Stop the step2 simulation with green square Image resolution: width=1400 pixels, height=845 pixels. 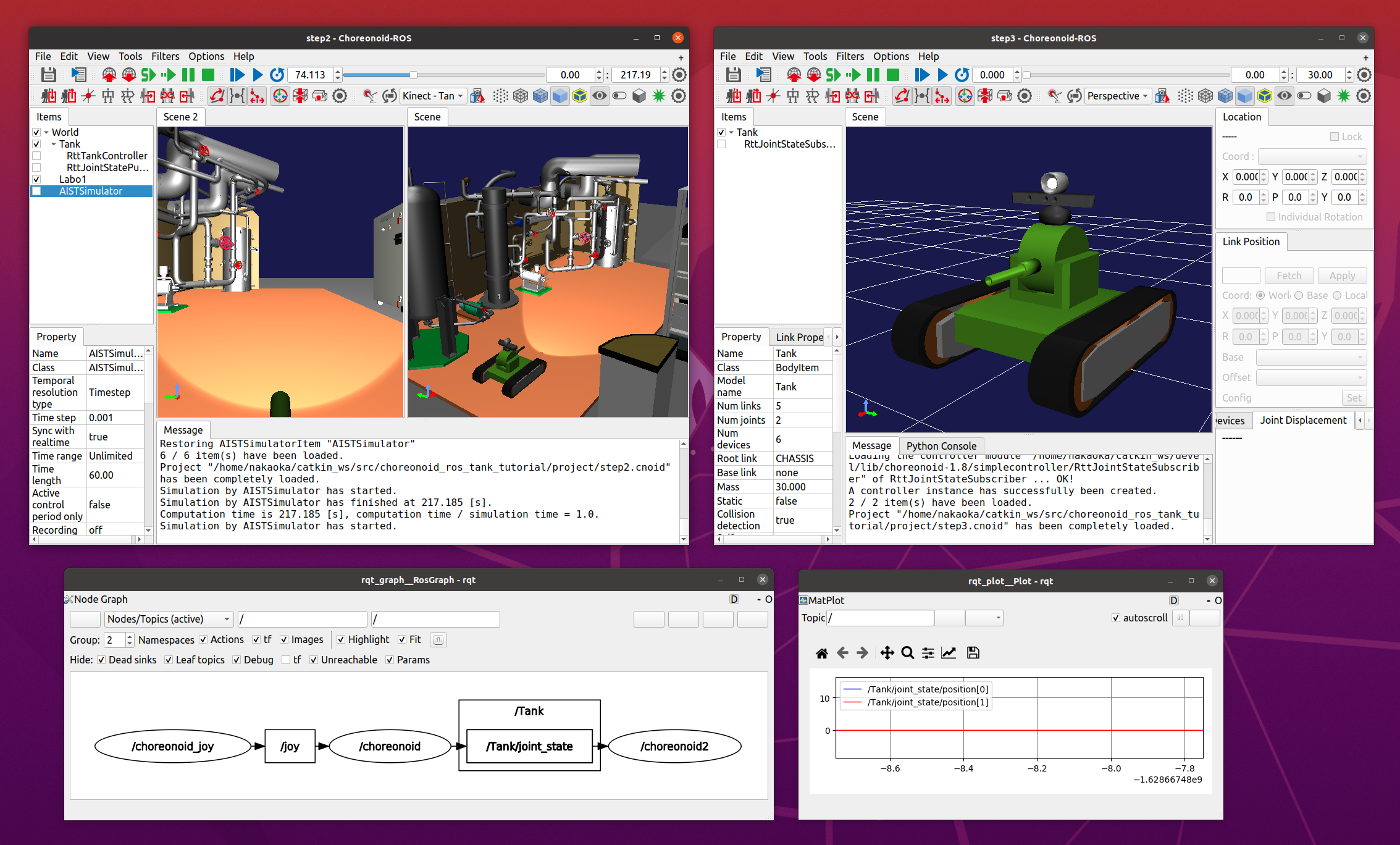pyautogui.click(x=208, y=75)
